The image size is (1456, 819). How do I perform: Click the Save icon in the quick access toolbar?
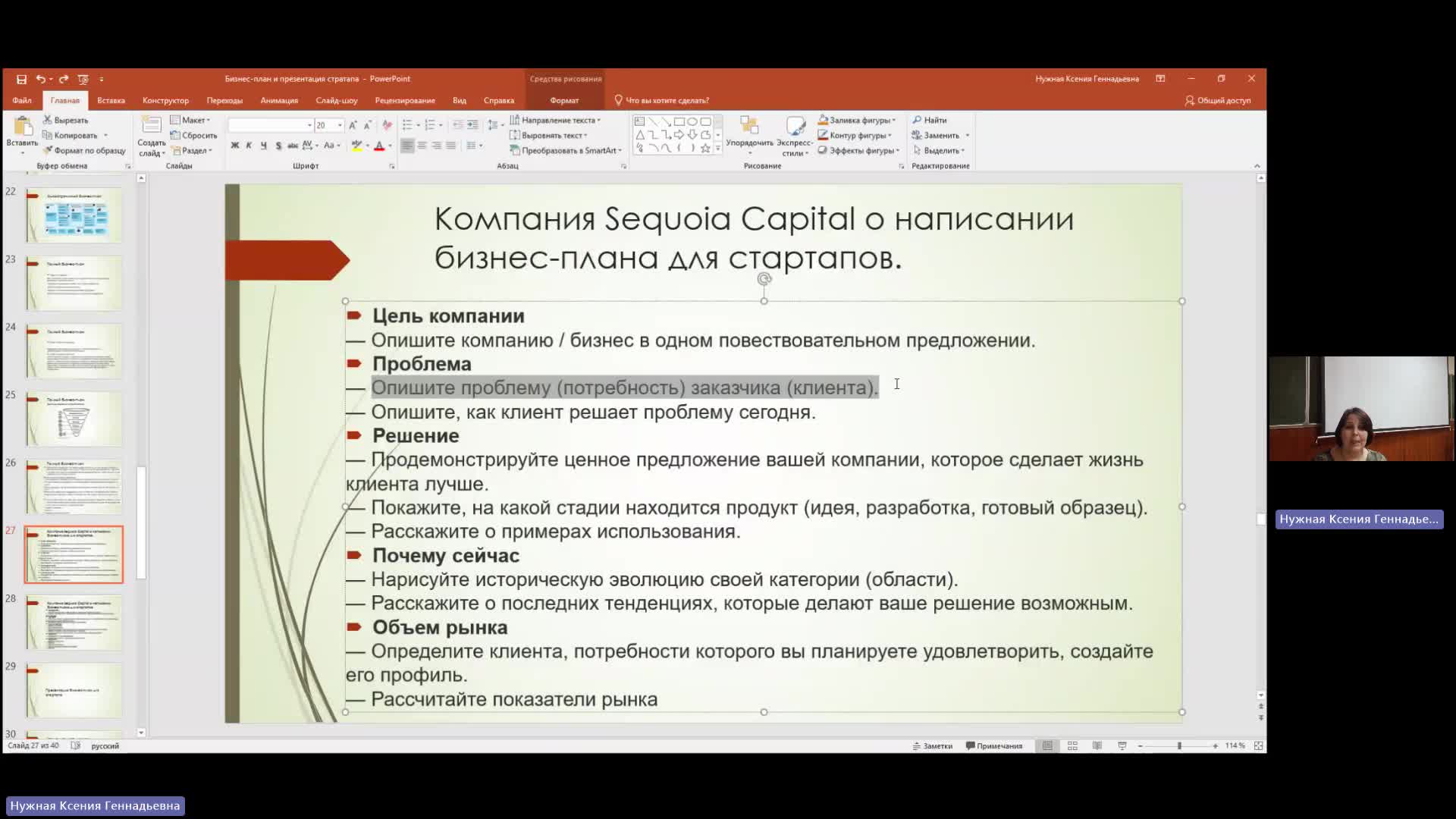coord(21,79)
